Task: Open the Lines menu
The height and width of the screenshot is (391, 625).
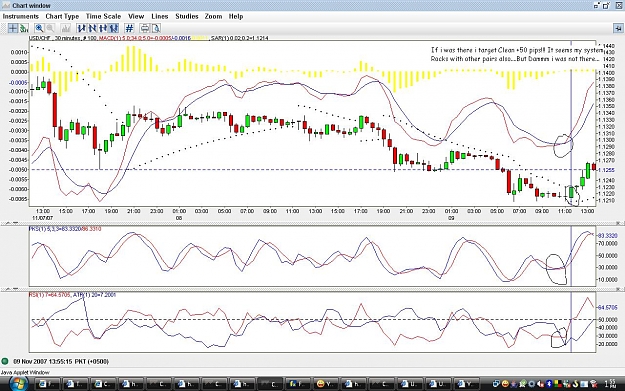Action: (160, 16)
